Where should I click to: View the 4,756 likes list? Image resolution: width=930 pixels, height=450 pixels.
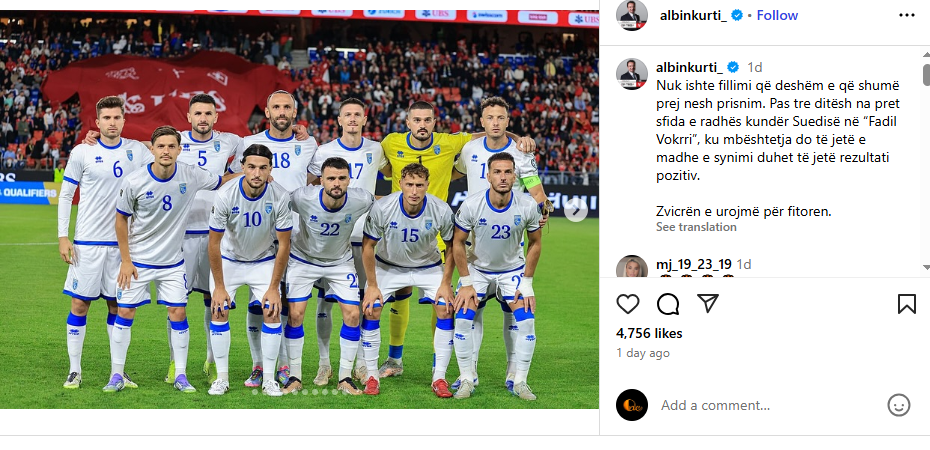click(x=649, y=333)
